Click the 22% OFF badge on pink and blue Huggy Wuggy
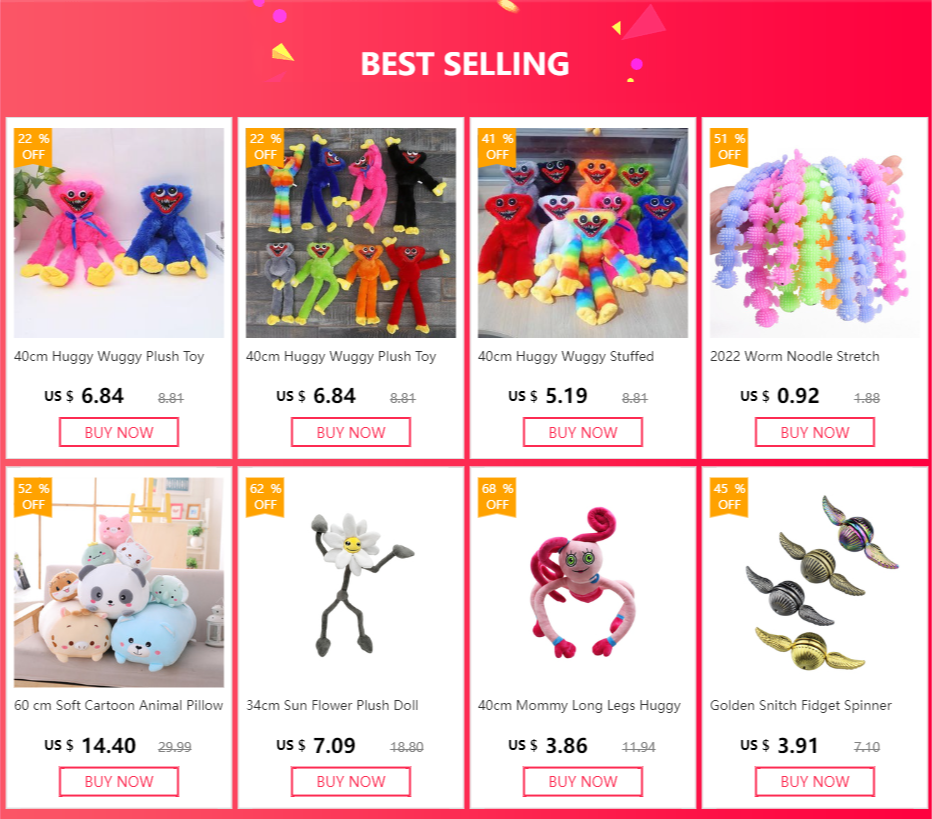The width and height of the screenshot is (932, 819). click(33, 147)
